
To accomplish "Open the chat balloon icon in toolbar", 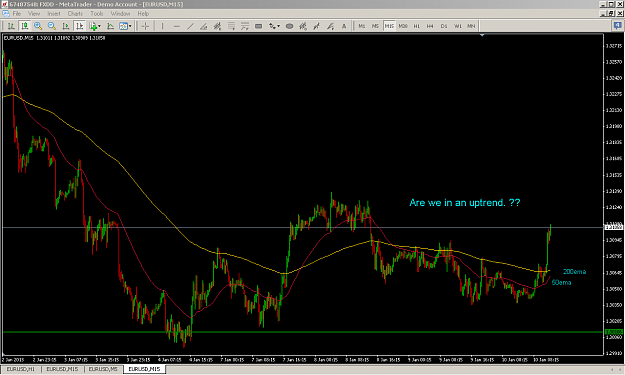I will (x=618, y=26).
